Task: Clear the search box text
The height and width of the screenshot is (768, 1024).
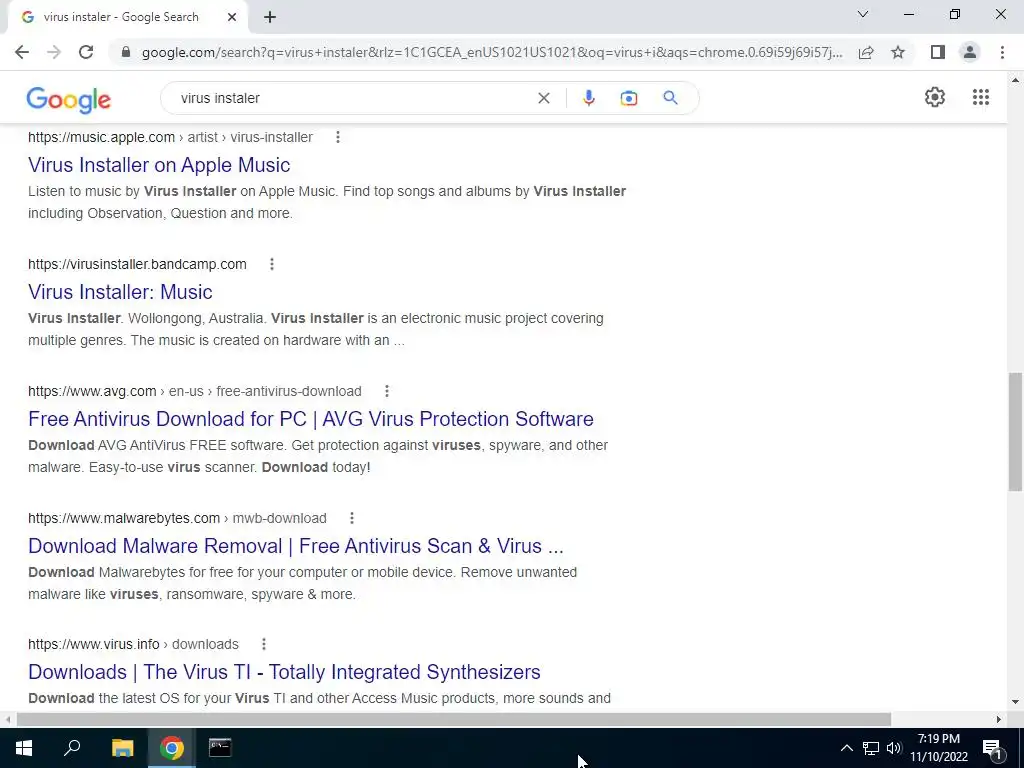Action: [x=543, y=98]
